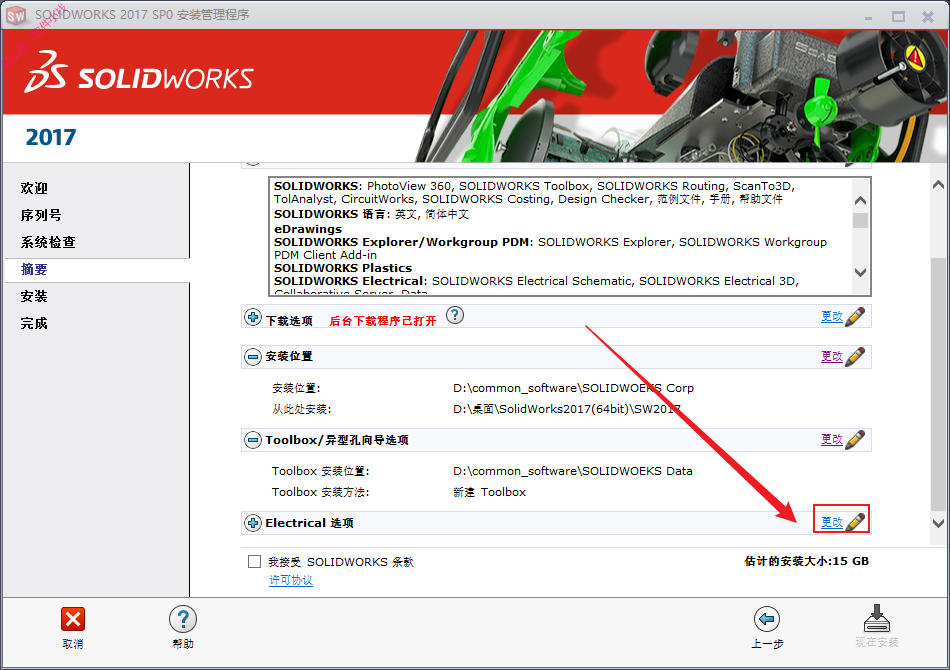The image size is (950, 670).
Task: Click the SOLIDWORKS logo in banner
Action: pyautogui.click(x=139, y=73)
